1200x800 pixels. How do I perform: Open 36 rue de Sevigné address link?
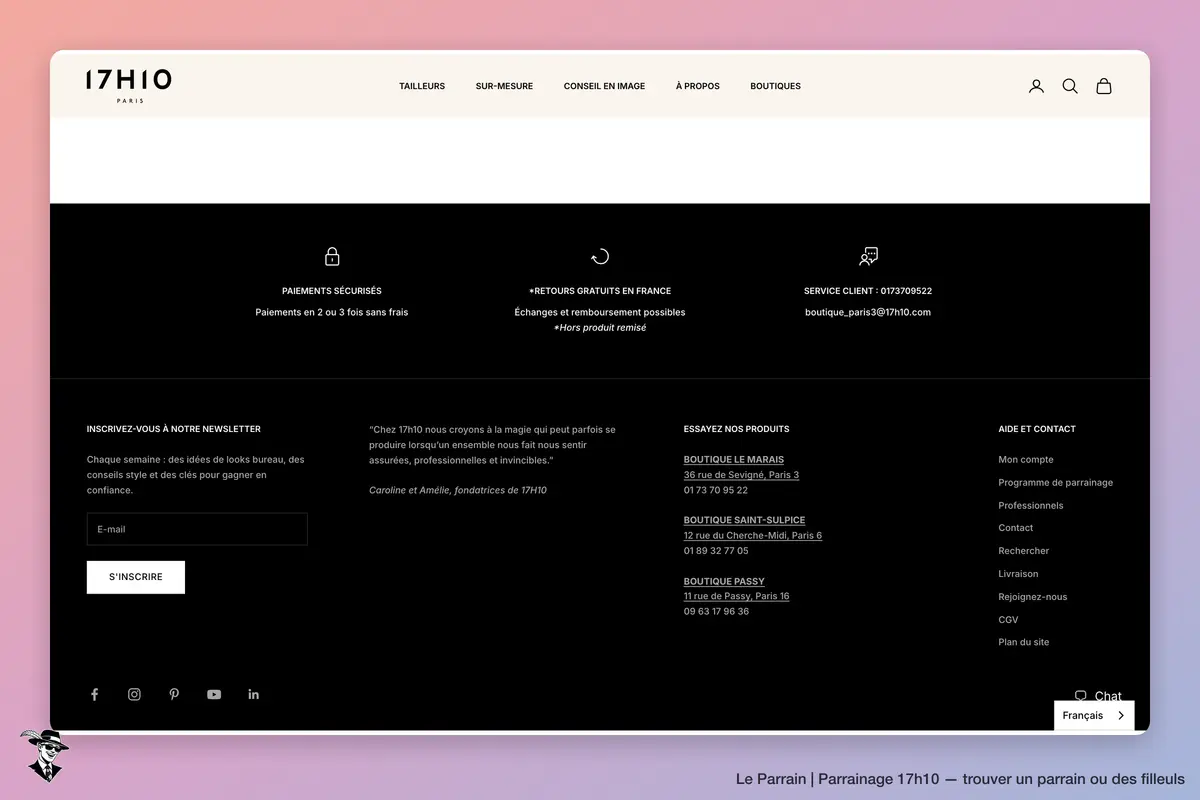click(741, 475)
